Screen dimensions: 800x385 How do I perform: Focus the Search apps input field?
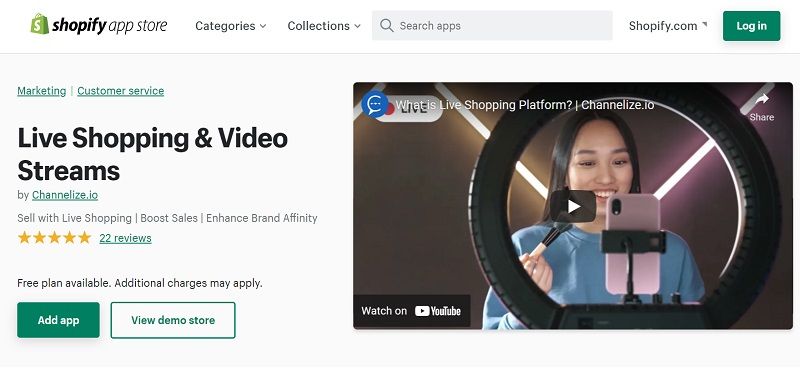[492, 25]
